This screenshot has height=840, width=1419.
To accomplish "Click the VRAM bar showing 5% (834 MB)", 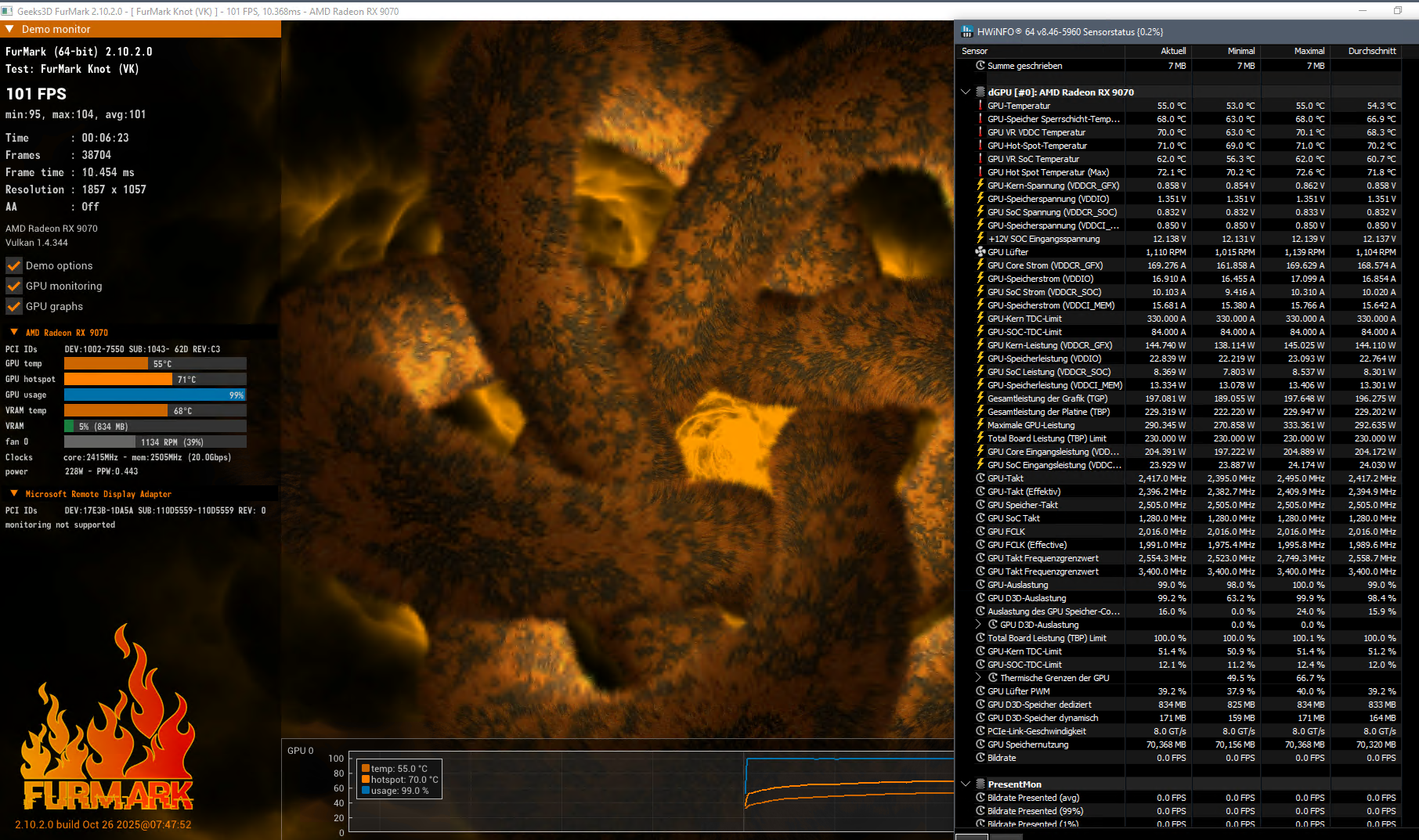I will pyautogui.click(x=155, y=426).
